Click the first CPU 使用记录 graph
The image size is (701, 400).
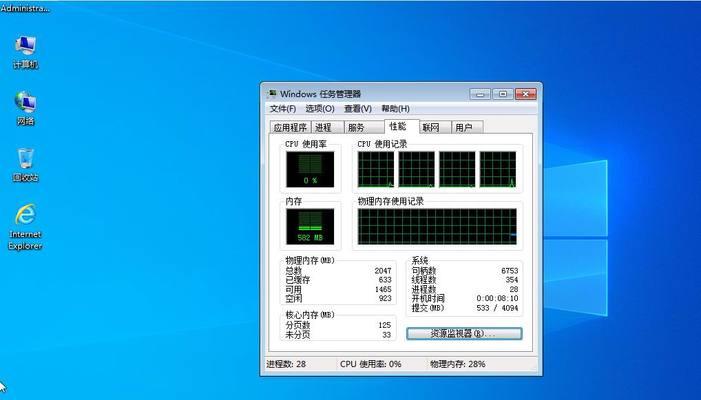(376, 169)
